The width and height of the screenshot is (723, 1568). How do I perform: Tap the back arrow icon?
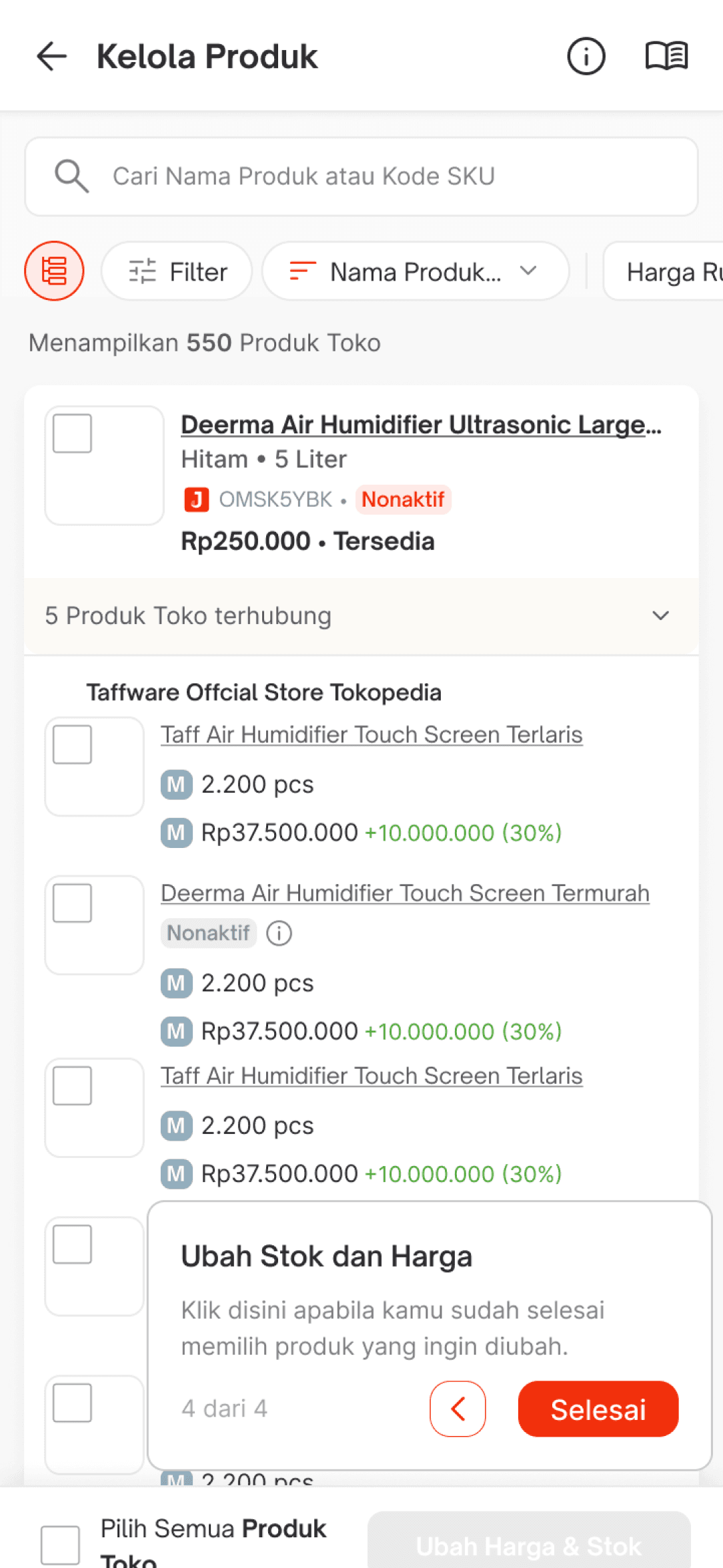[x=52, y=56]
